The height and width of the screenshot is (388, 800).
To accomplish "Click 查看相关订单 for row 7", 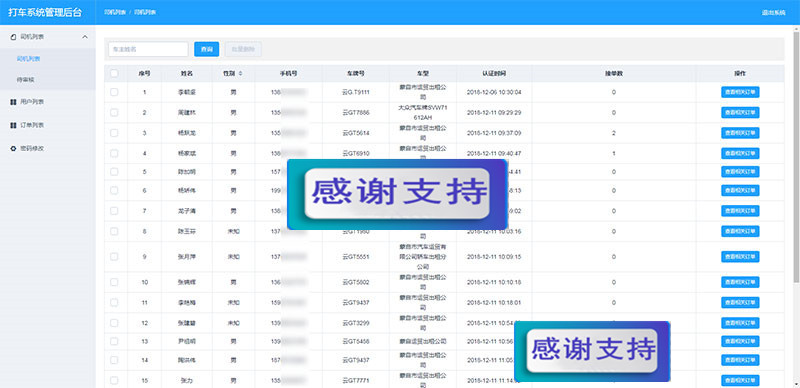I will (x=740, y=211).
